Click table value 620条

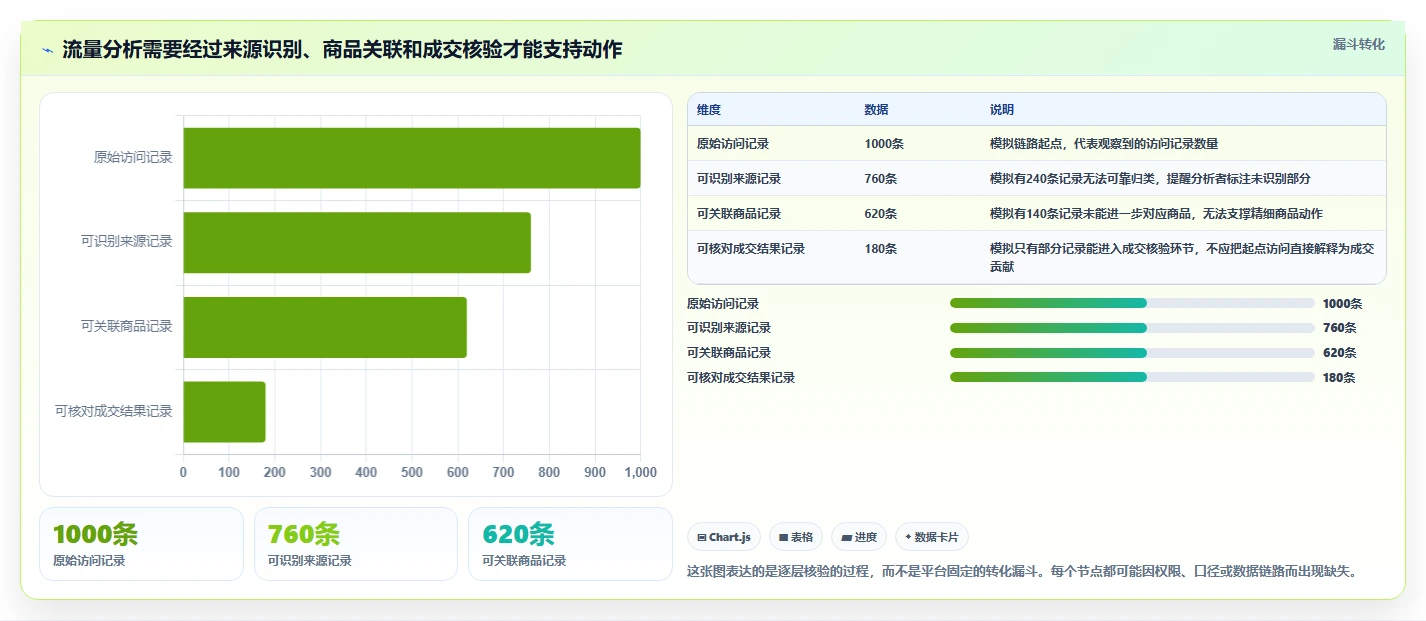click(881, 214)
